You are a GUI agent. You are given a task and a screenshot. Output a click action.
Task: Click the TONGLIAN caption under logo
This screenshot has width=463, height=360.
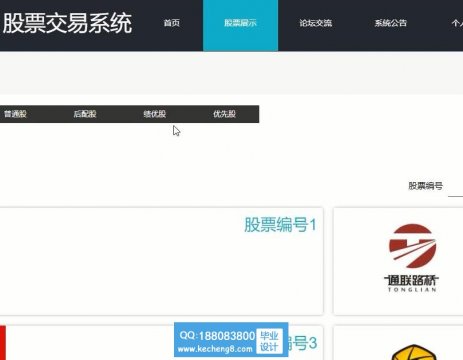tap(412, 290)
